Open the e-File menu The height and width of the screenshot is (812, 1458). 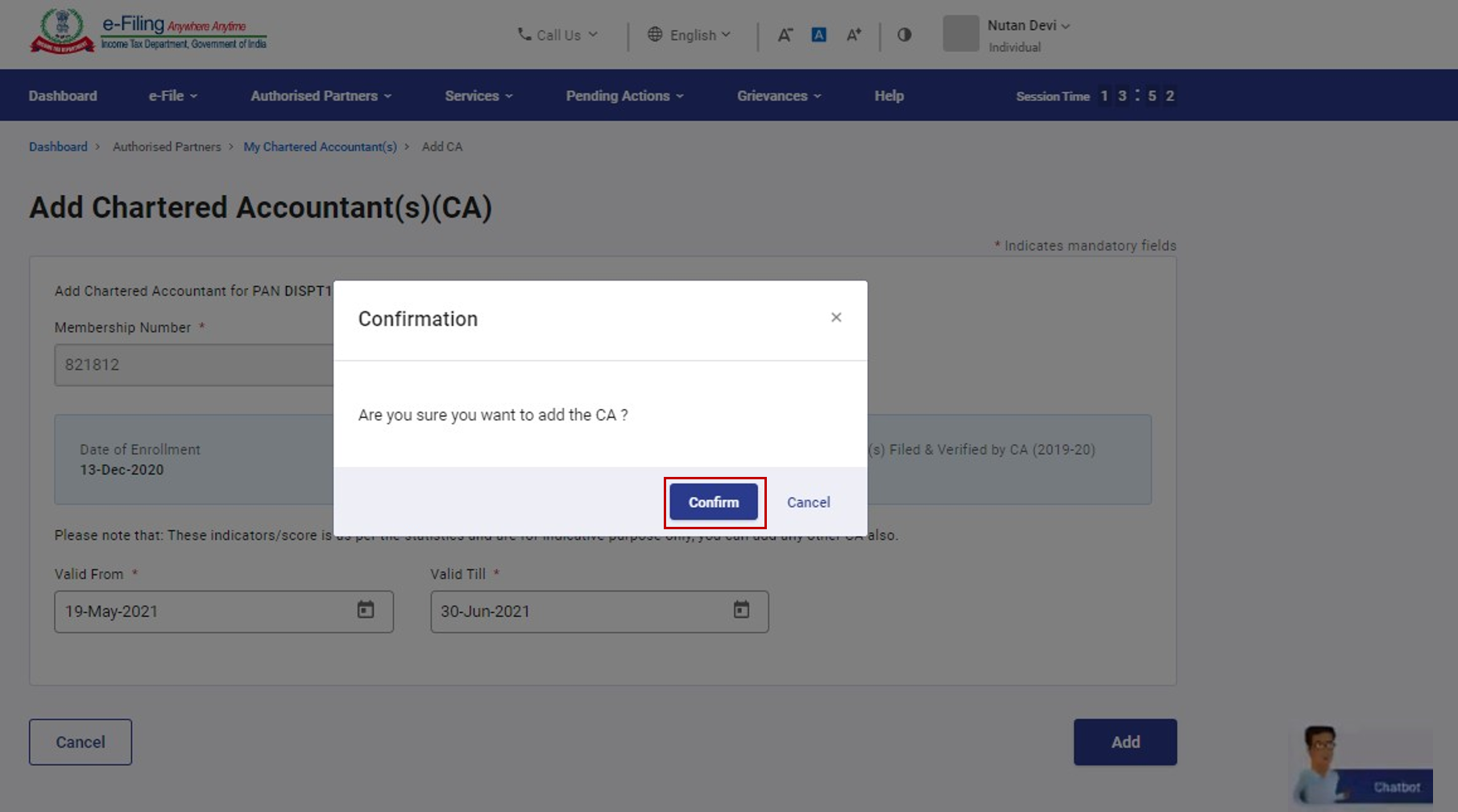tap(172, 96)
